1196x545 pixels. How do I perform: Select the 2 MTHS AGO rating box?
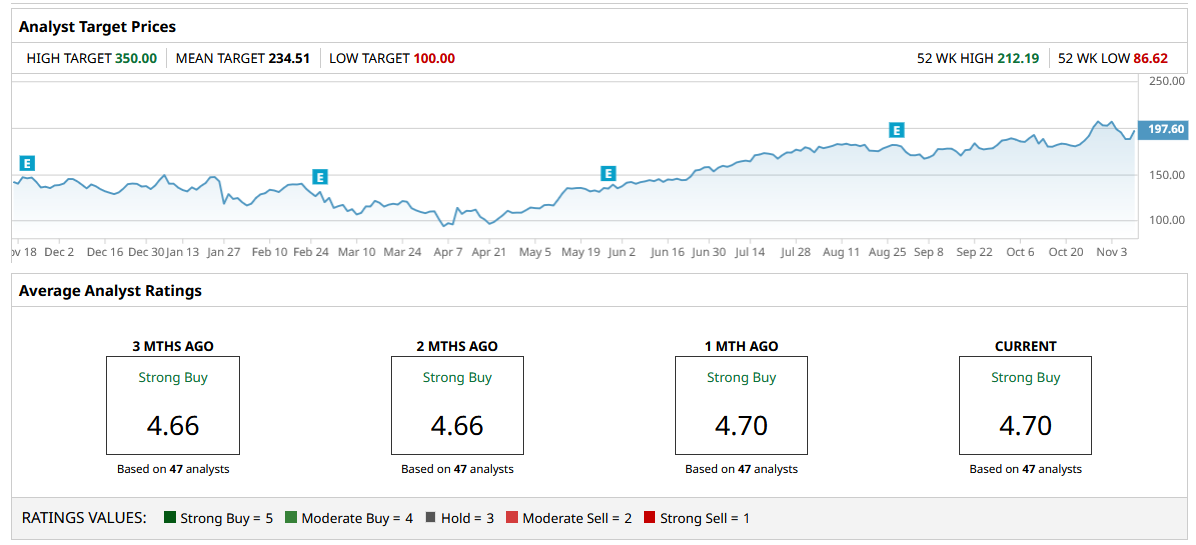pos(457,405)
